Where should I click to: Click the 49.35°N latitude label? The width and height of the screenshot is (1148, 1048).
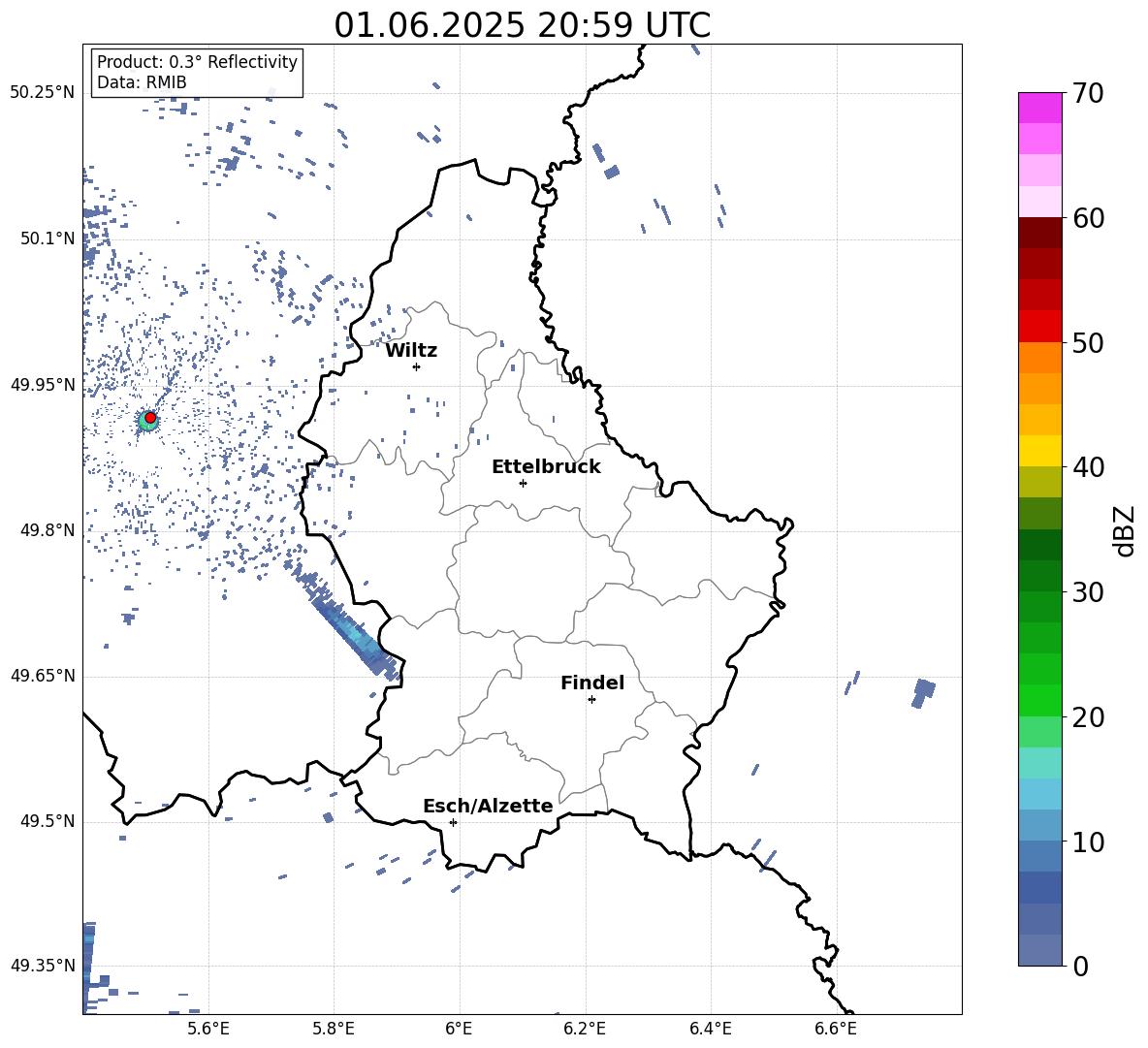coord(43,966)
